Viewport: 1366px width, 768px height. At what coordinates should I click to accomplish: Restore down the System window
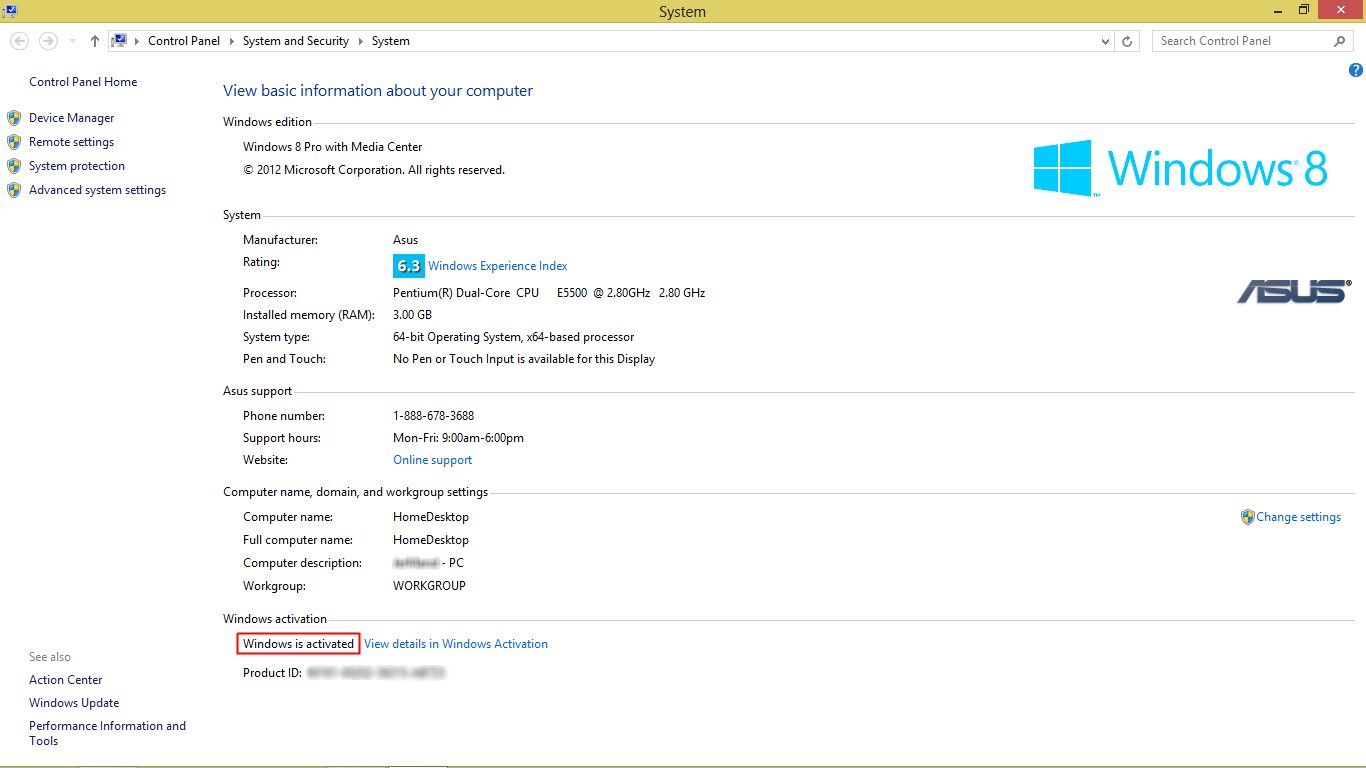click(x=1304, y=10)
